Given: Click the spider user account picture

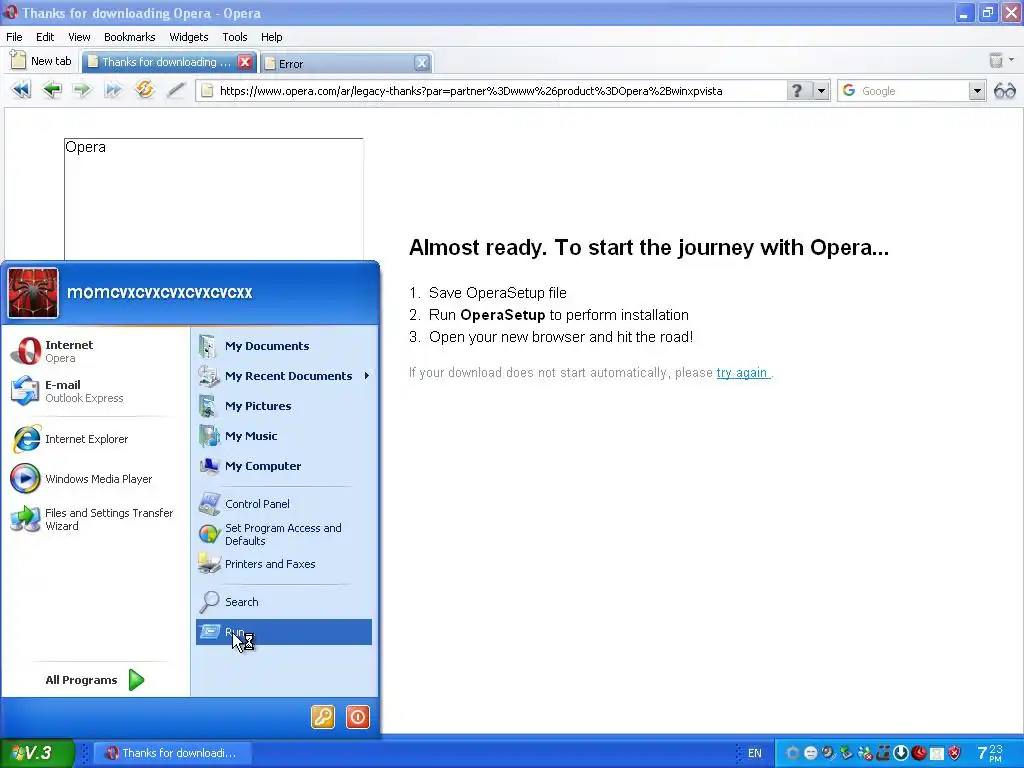Looking at the screenshot, I should (33, 293).
